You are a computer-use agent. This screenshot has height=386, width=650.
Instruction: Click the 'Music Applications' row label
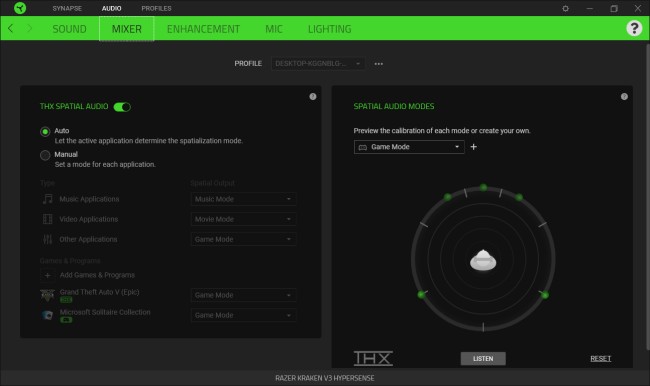(x=89, y=199)
